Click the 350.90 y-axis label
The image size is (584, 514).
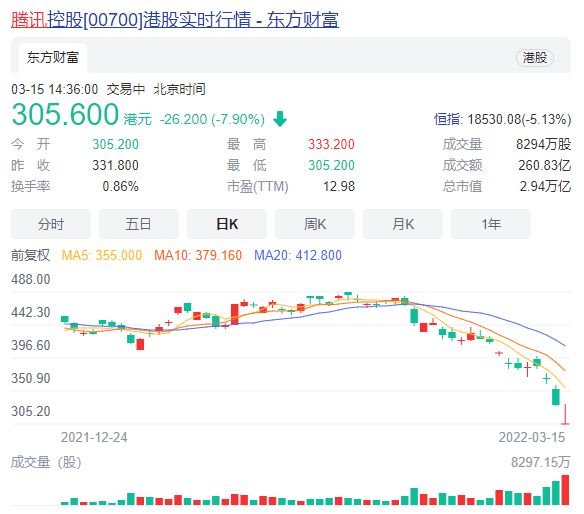coord(31,378)
